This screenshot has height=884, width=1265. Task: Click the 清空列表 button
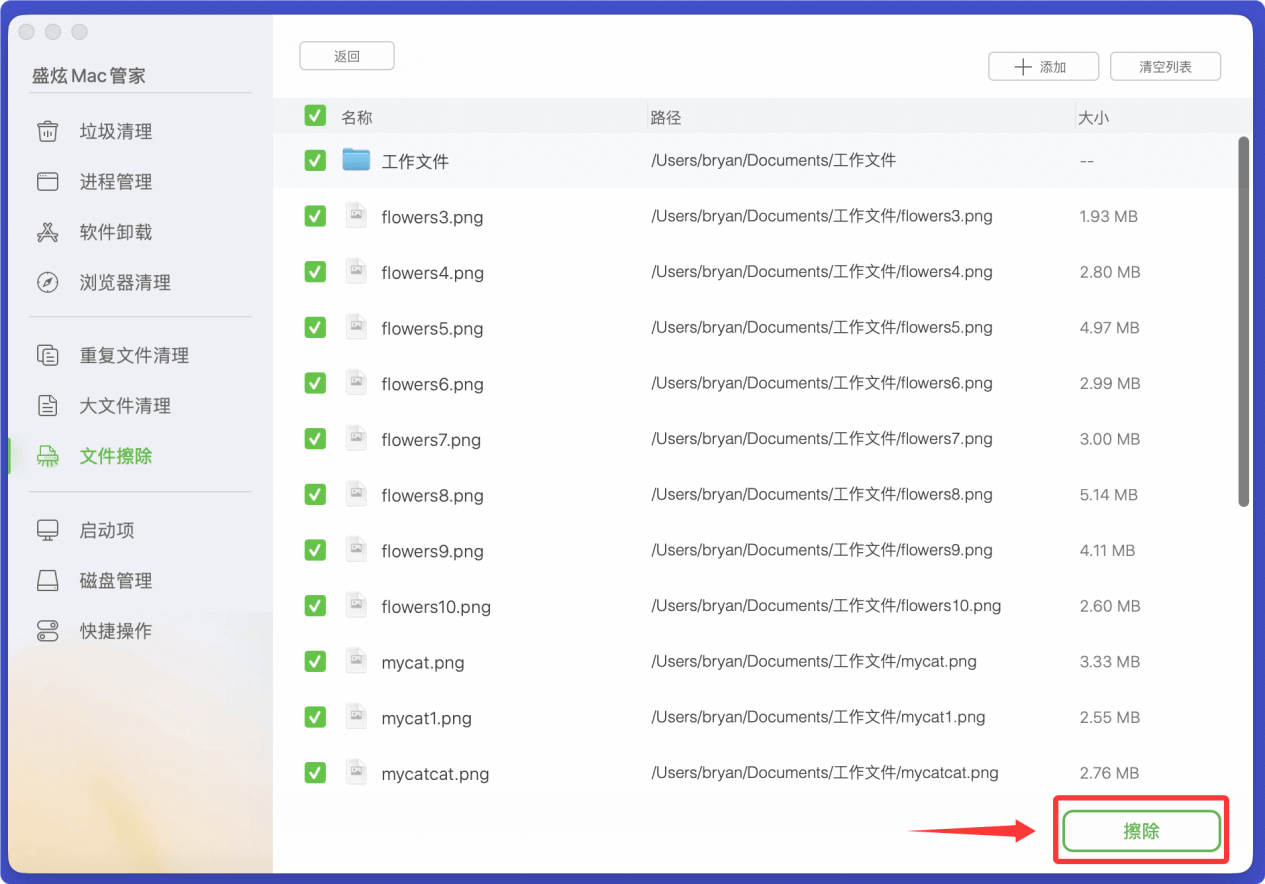[x=1165, y=67]
